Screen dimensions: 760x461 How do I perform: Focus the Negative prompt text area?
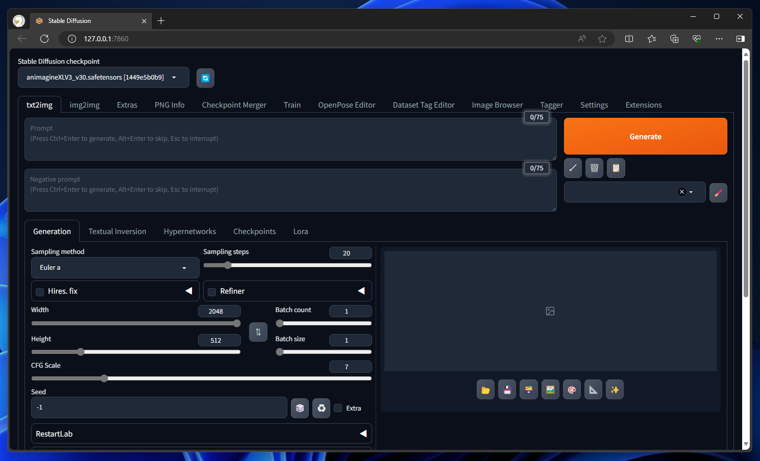pyautogui.click(x=290, y=191)
